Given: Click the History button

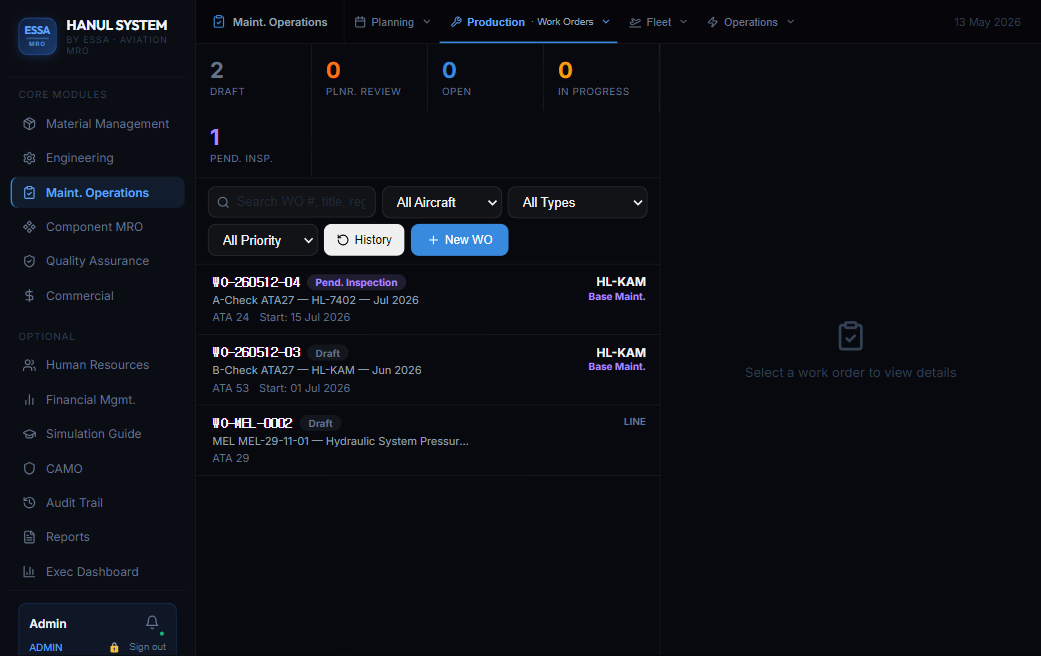Looking at the screenshot, I should pos(364,240).
